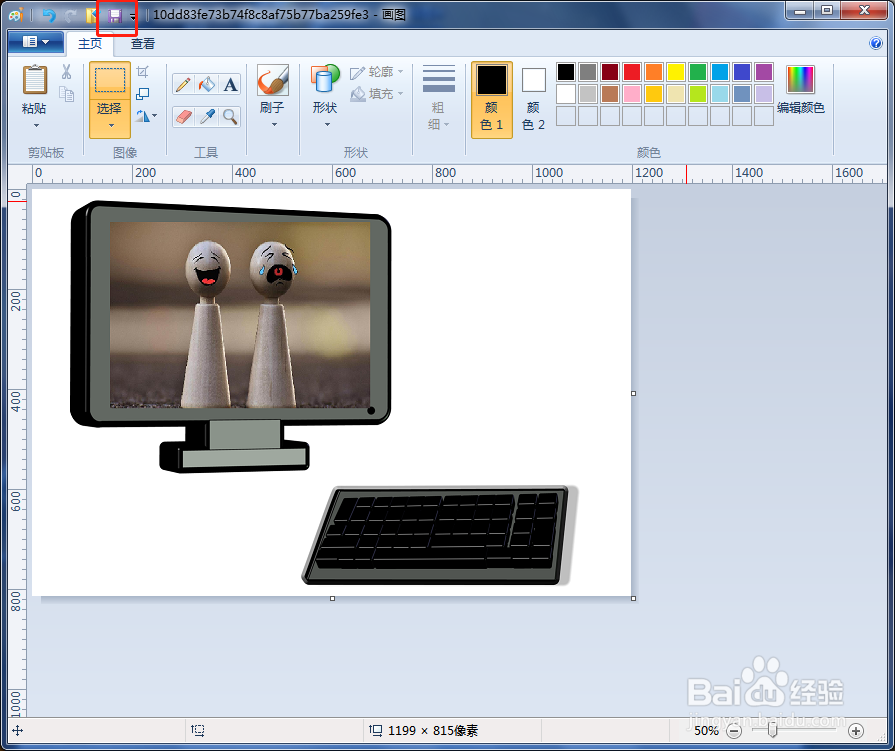895x751 pixels.
Task: Pick the indigo blue color swatch
Action: pyautogui.click(x=741, y=72)
